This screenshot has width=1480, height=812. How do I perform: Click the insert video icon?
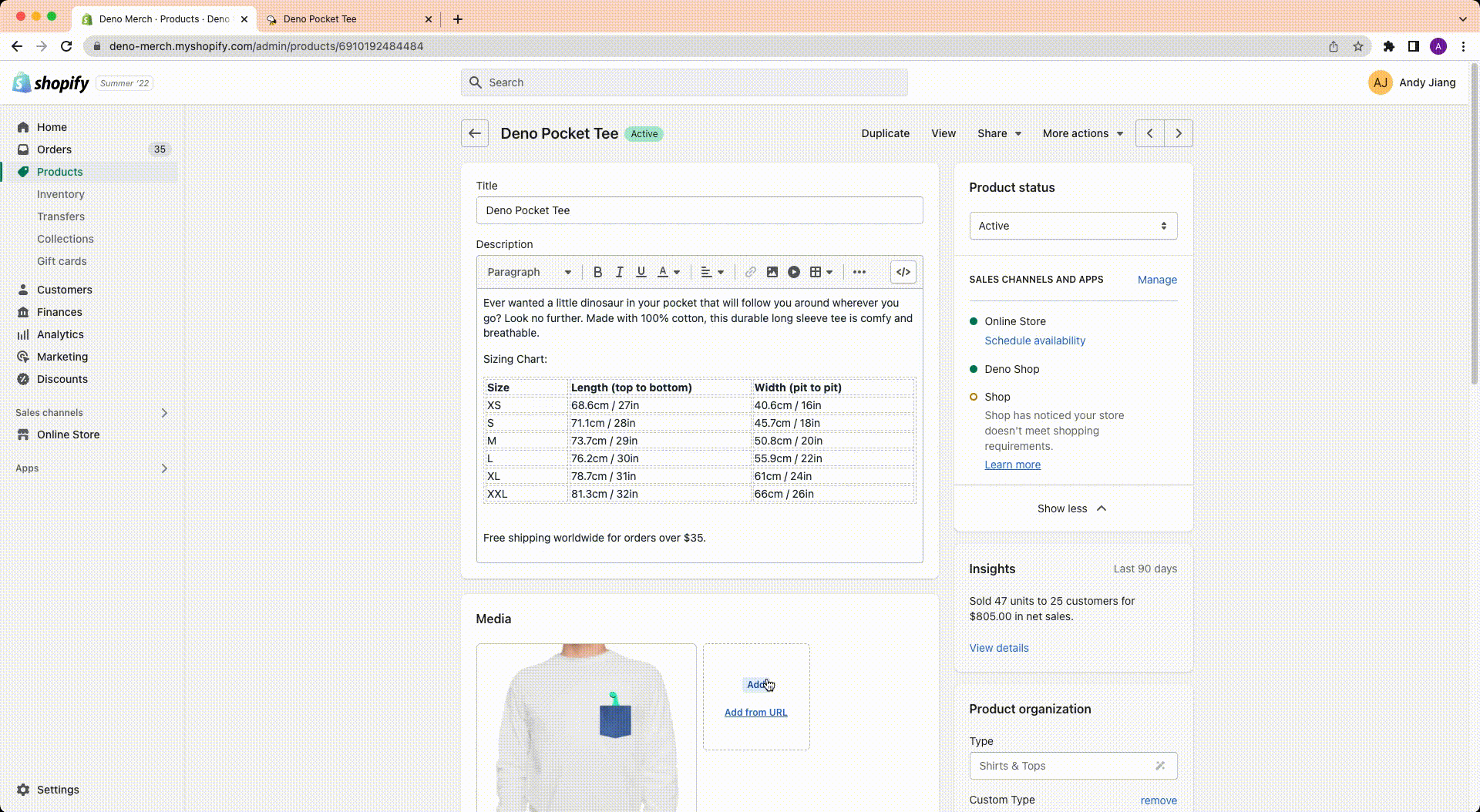click(794, 272)
